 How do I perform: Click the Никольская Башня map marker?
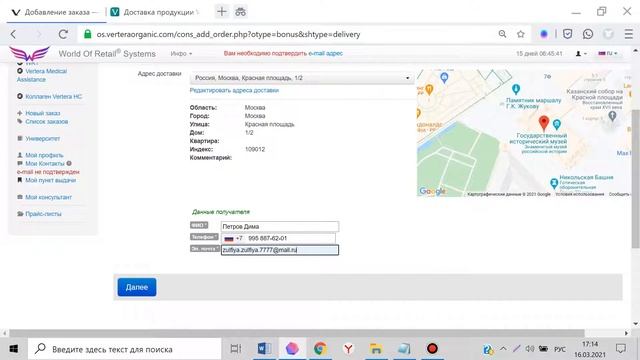point(554,183)
